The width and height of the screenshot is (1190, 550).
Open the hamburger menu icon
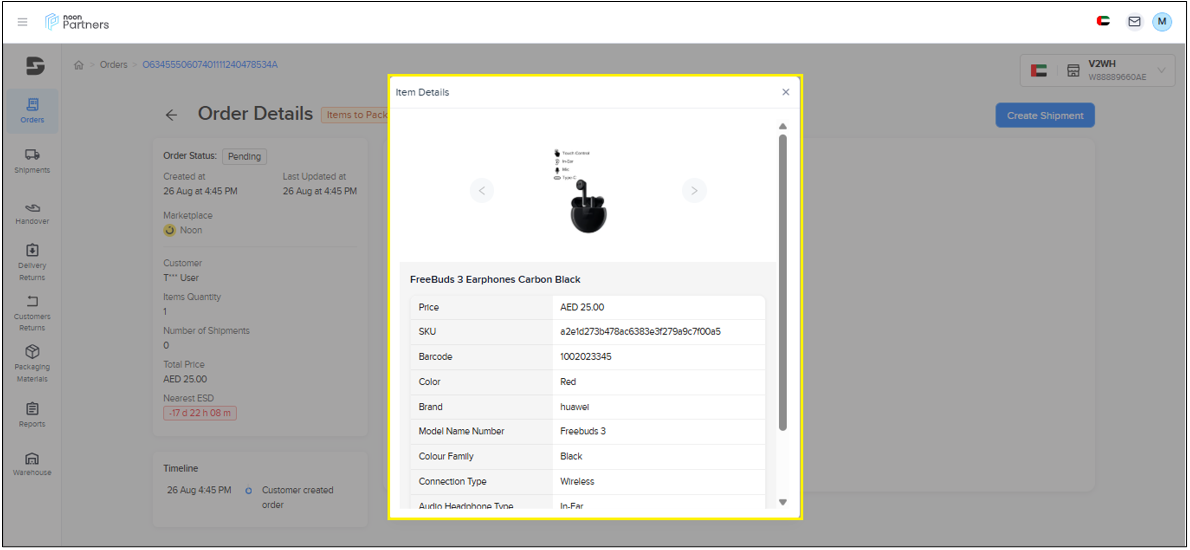pyautogui.click(x=23, y=22)
